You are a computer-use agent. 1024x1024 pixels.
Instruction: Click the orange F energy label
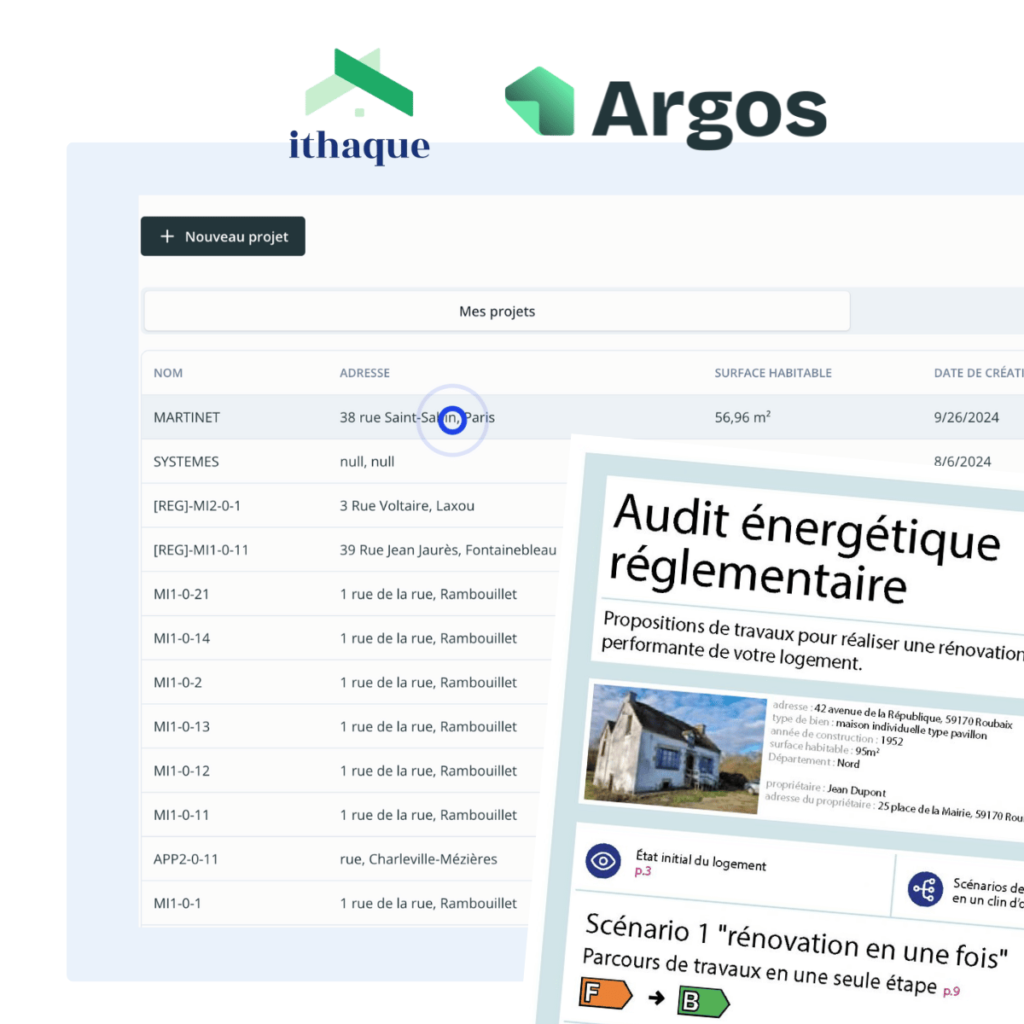pos(605,993)
